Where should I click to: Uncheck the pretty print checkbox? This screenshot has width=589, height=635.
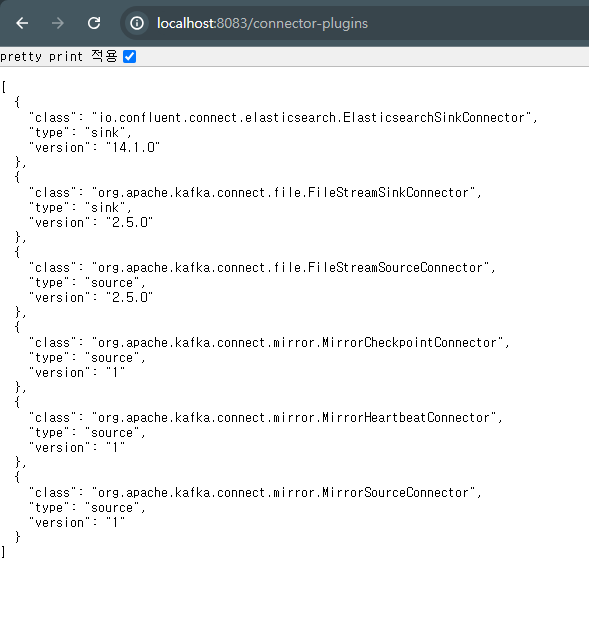130,57
